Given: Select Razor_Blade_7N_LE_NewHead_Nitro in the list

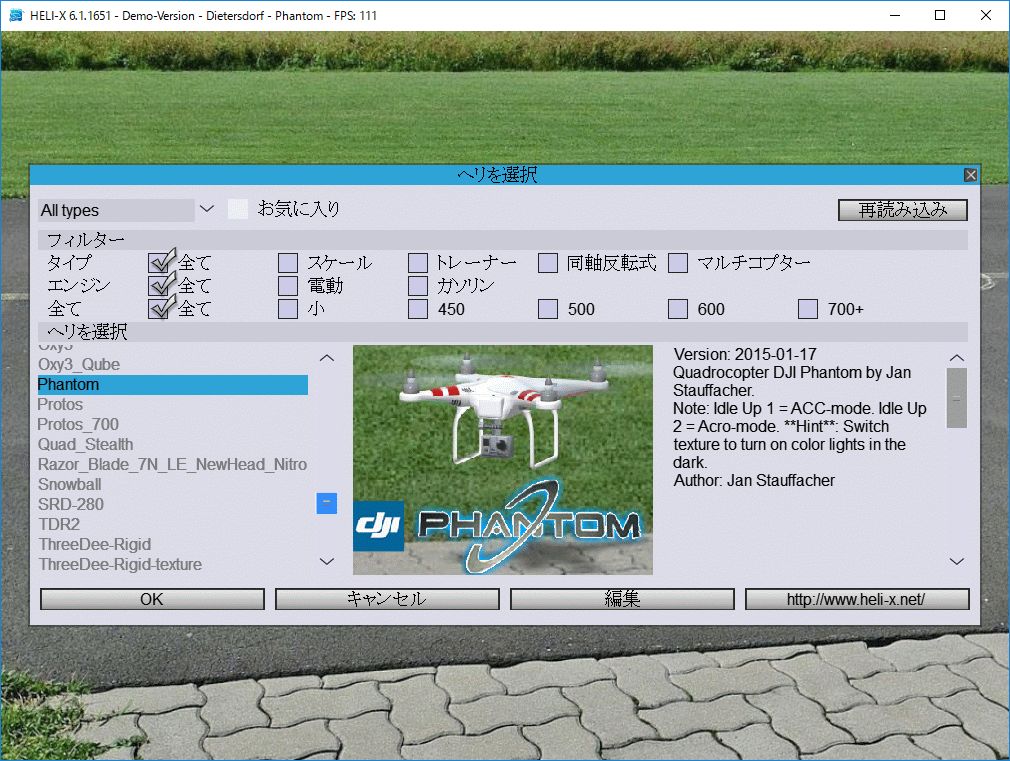Looking at the screenshot, I should [173, 465].
